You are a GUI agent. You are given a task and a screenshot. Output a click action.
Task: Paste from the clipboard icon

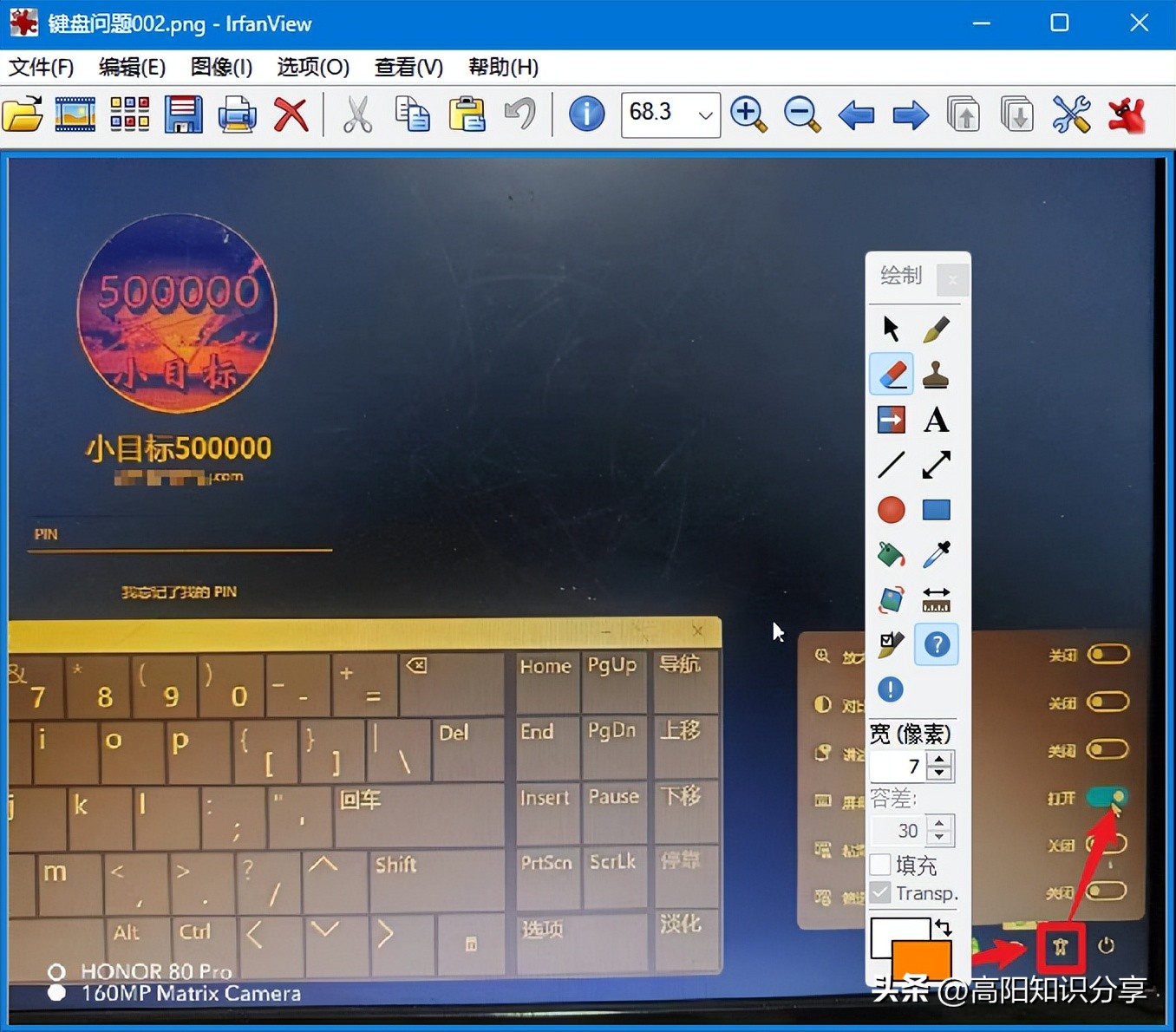[467, 114]
